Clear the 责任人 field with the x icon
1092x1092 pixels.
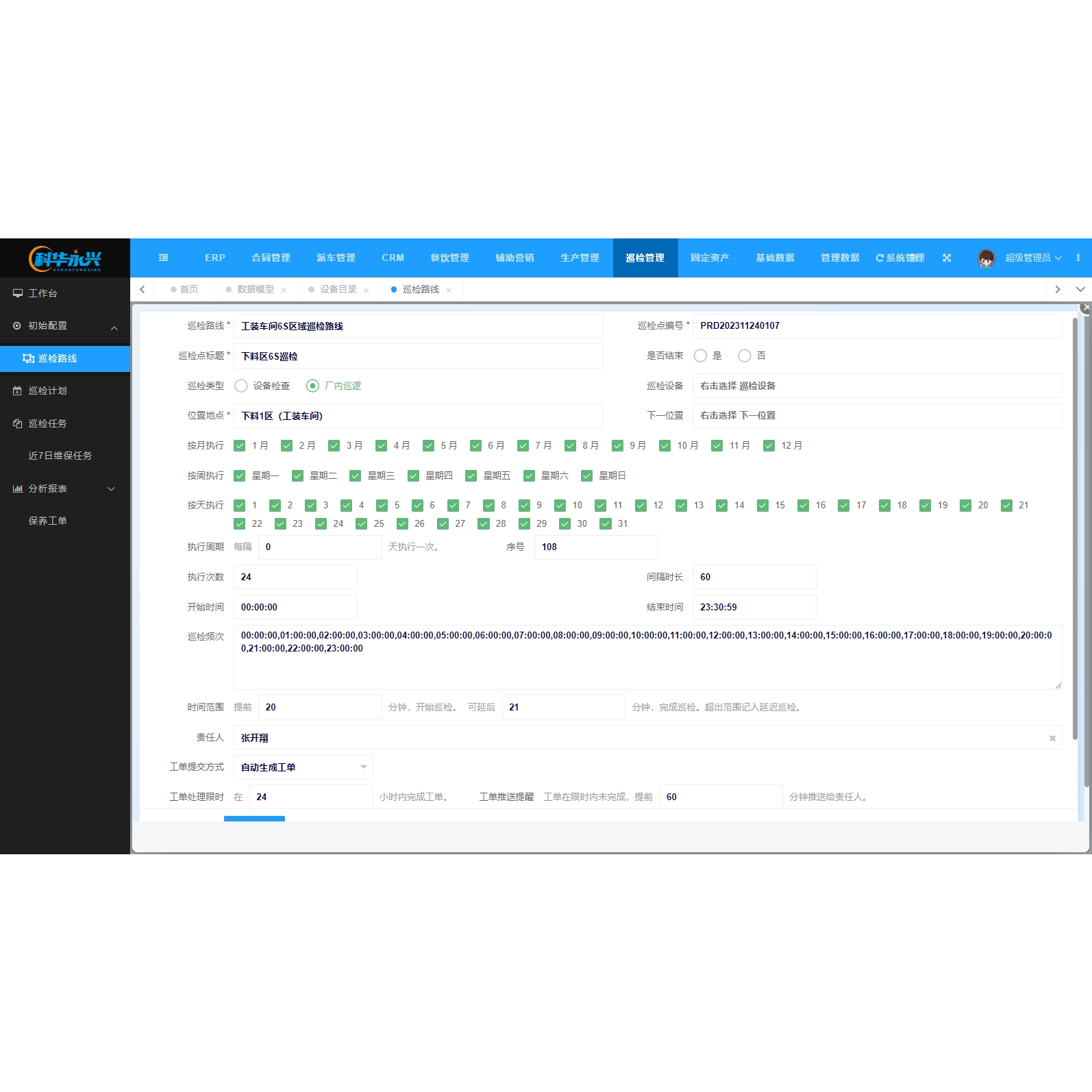[x=1052, y=738]
